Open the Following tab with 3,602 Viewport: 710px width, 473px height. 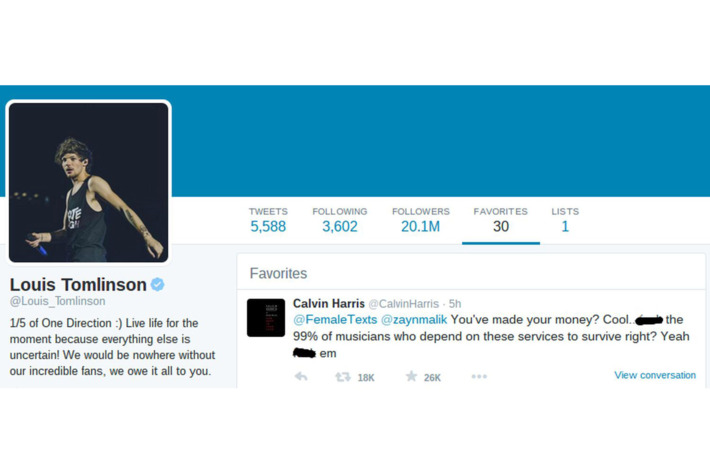coord(340,220)
